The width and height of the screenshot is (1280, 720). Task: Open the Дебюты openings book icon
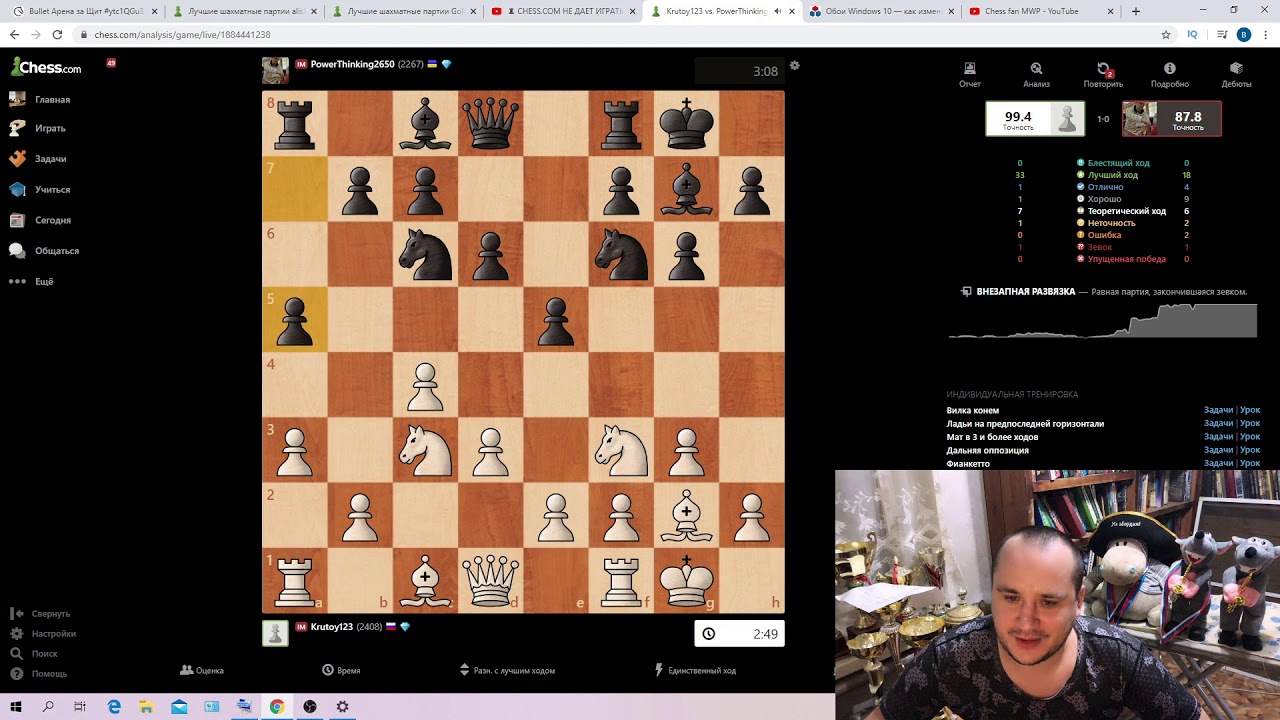[x=1236, y=75]
